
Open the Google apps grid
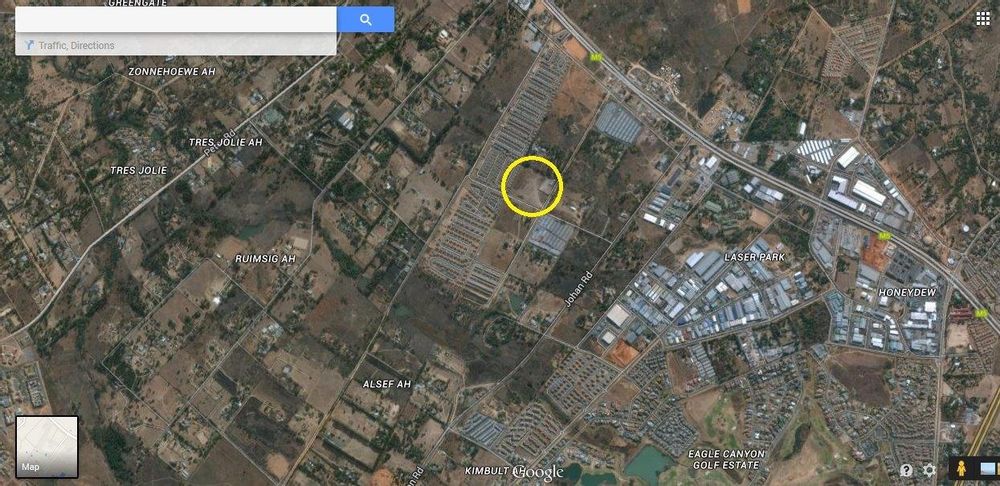click(x=982, y=18)
